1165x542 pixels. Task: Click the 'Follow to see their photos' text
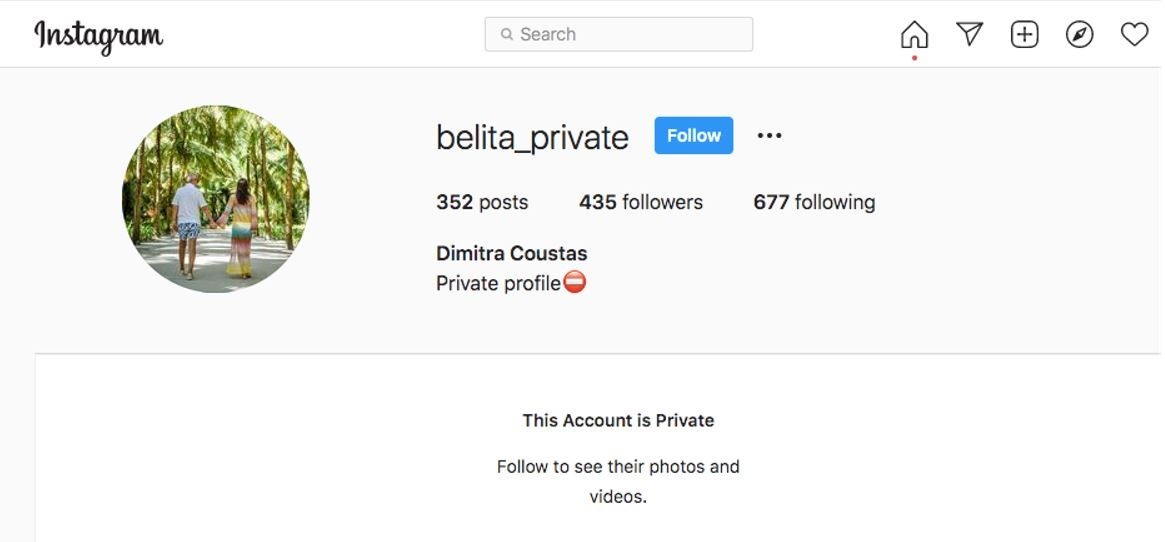pos(618,467)
